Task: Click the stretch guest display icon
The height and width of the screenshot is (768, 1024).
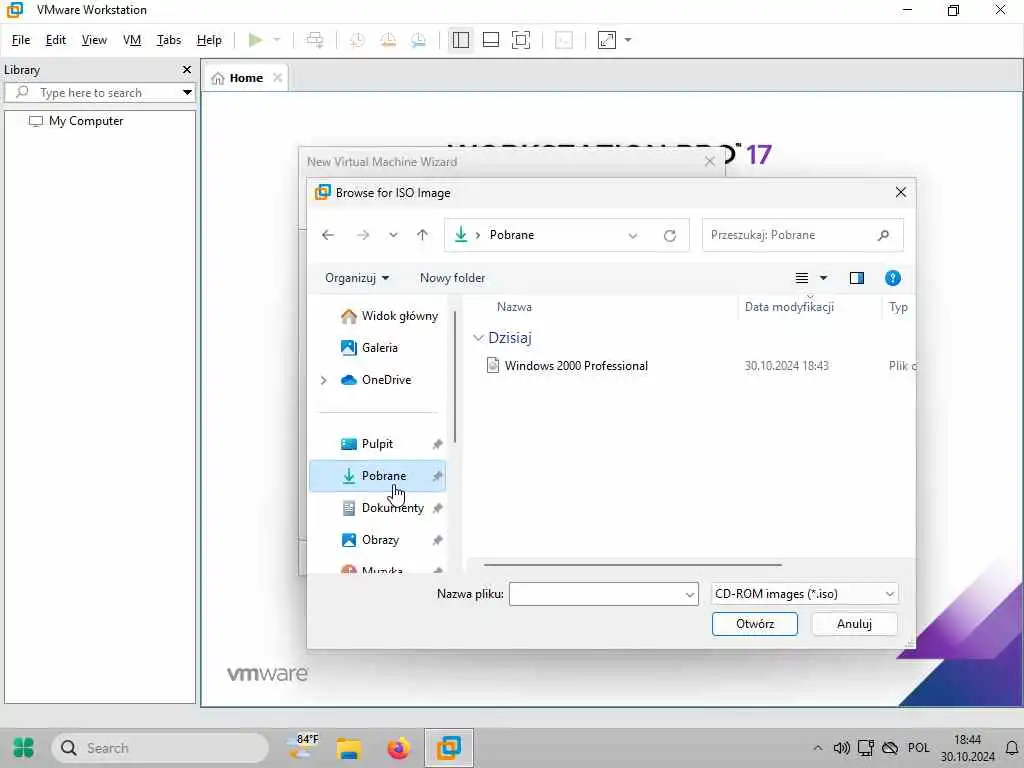Action: point(607,40)
